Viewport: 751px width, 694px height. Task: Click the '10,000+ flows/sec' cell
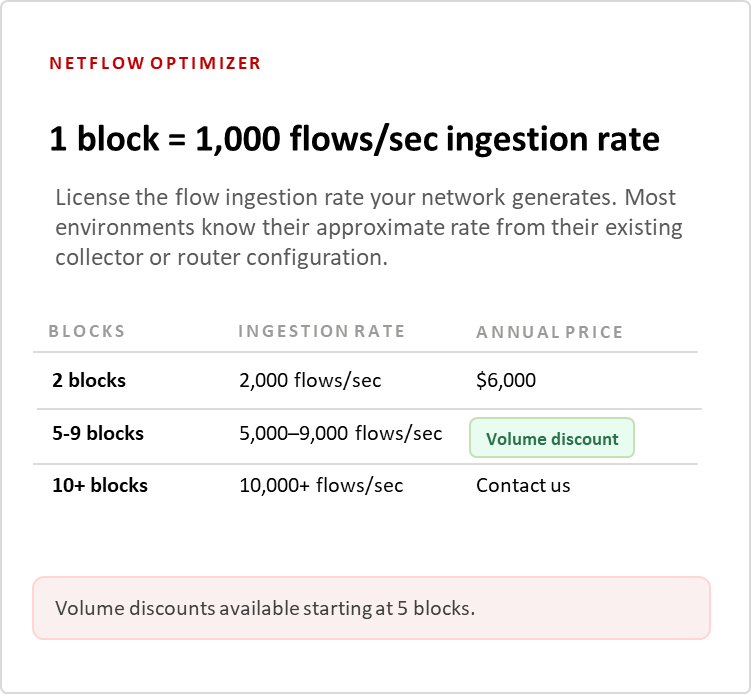pyautogui.click(x=321, y=486)
